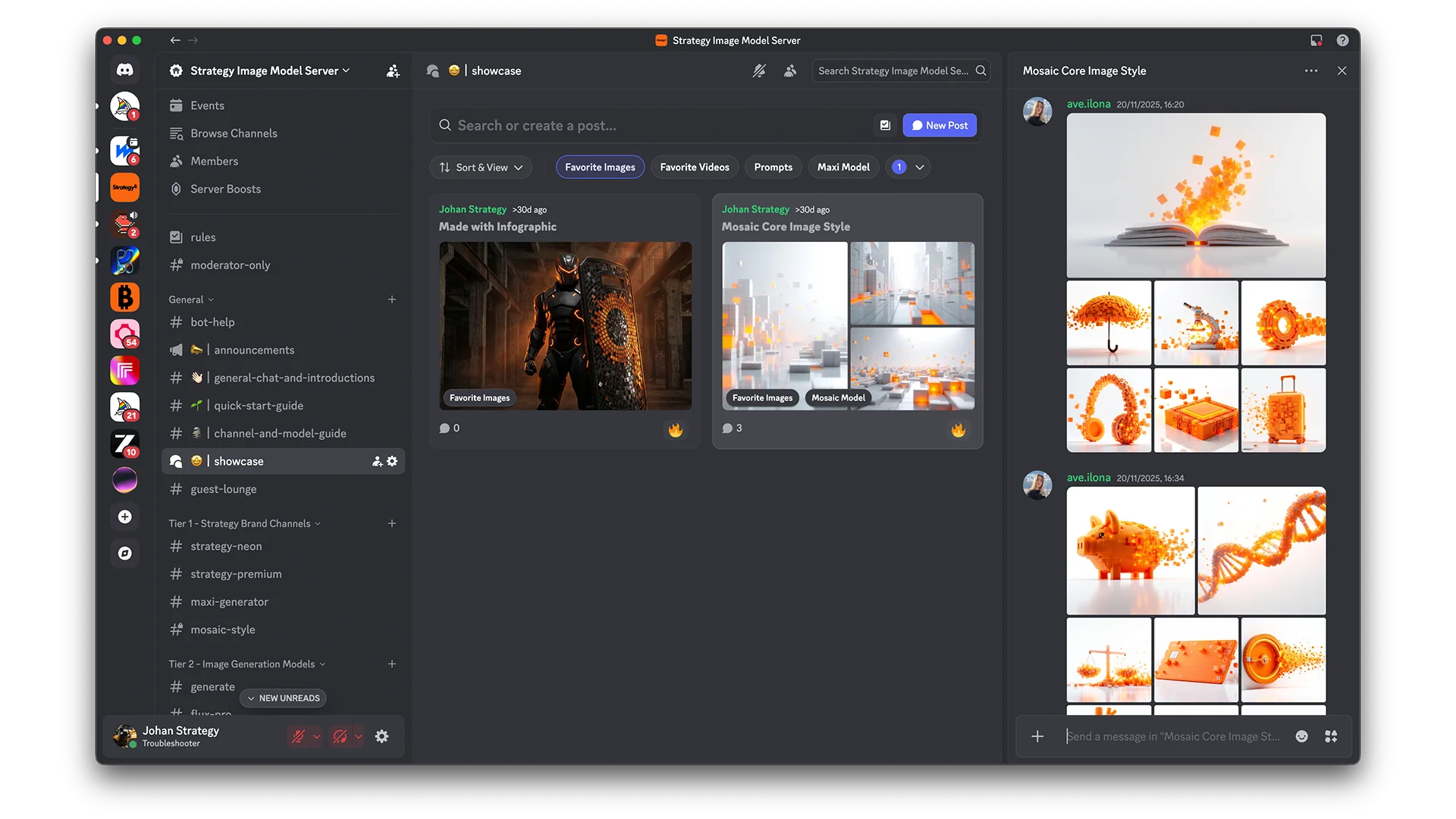The width and height of the screenshot is (1456, 819).
Task: Close the Mosaic Core Image Style panel
Action: point(1342,71)
